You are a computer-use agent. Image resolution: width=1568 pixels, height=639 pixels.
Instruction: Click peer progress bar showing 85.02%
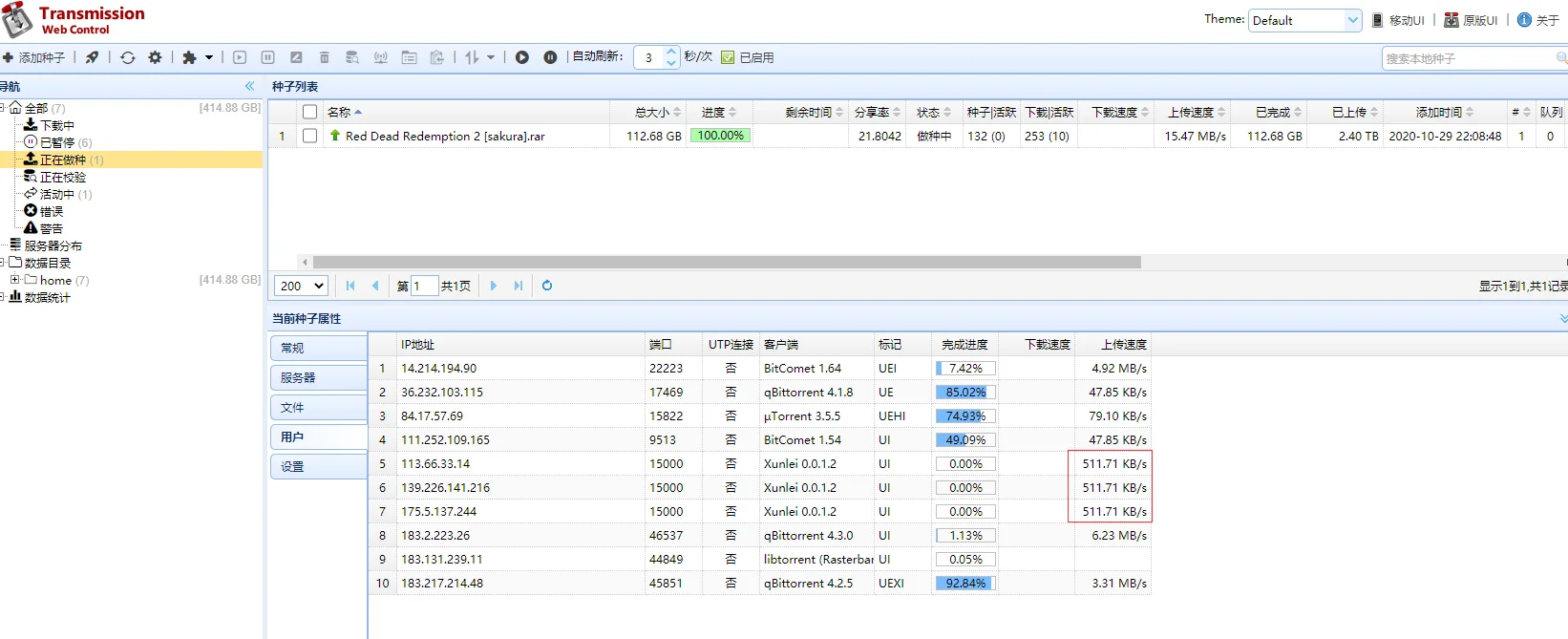point(965,392)
